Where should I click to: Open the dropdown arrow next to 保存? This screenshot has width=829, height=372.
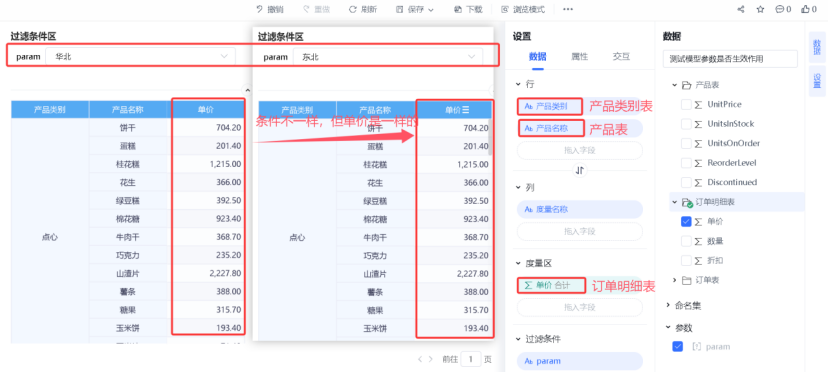click(x=430, y=10)
